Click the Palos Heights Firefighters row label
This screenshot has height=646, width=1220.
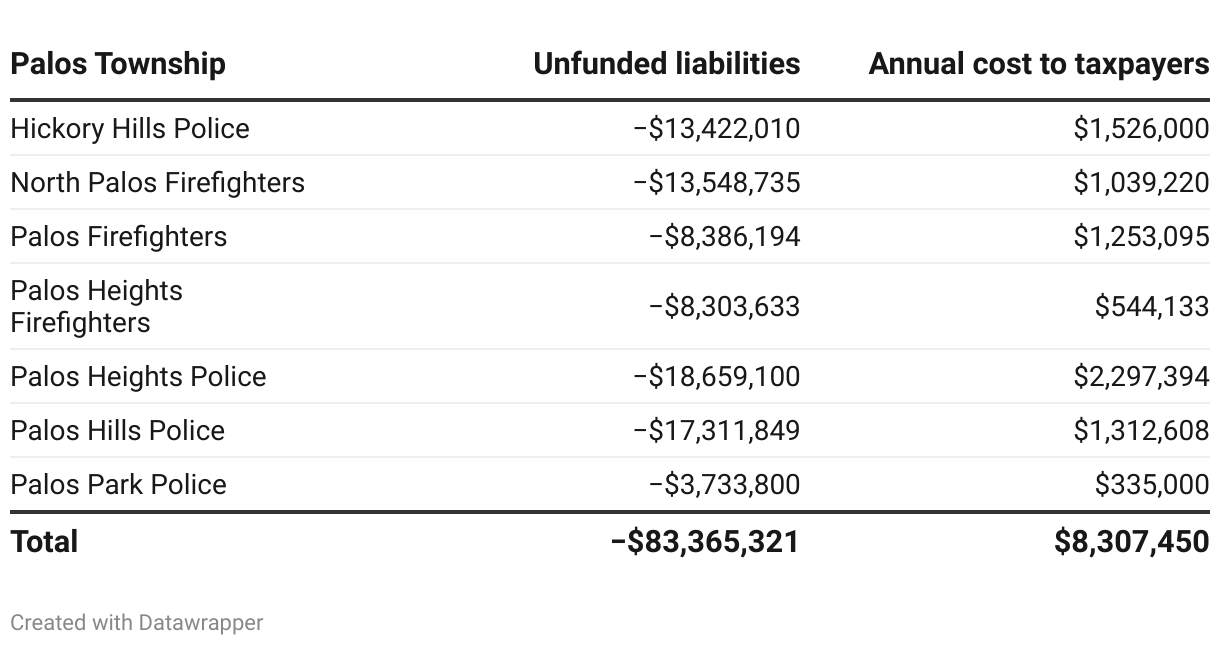96,306
